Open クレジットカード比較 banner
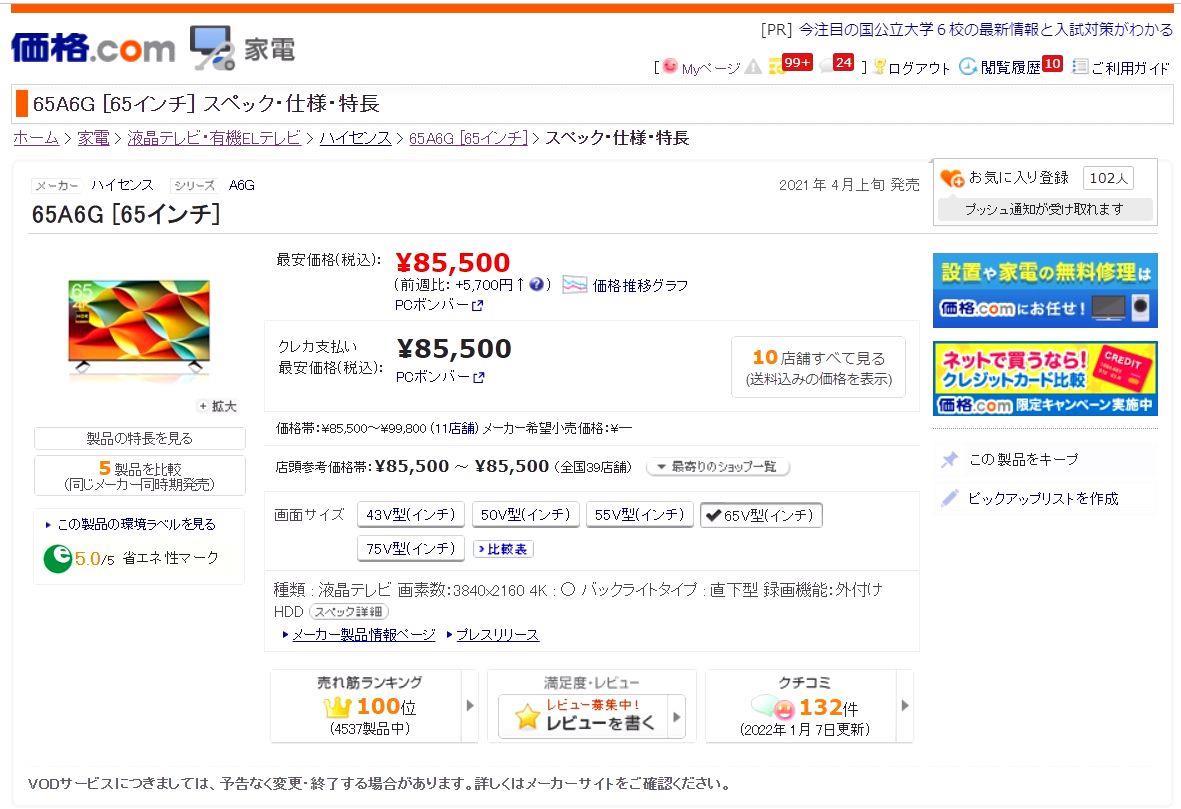 click(x=1045, y=378)
